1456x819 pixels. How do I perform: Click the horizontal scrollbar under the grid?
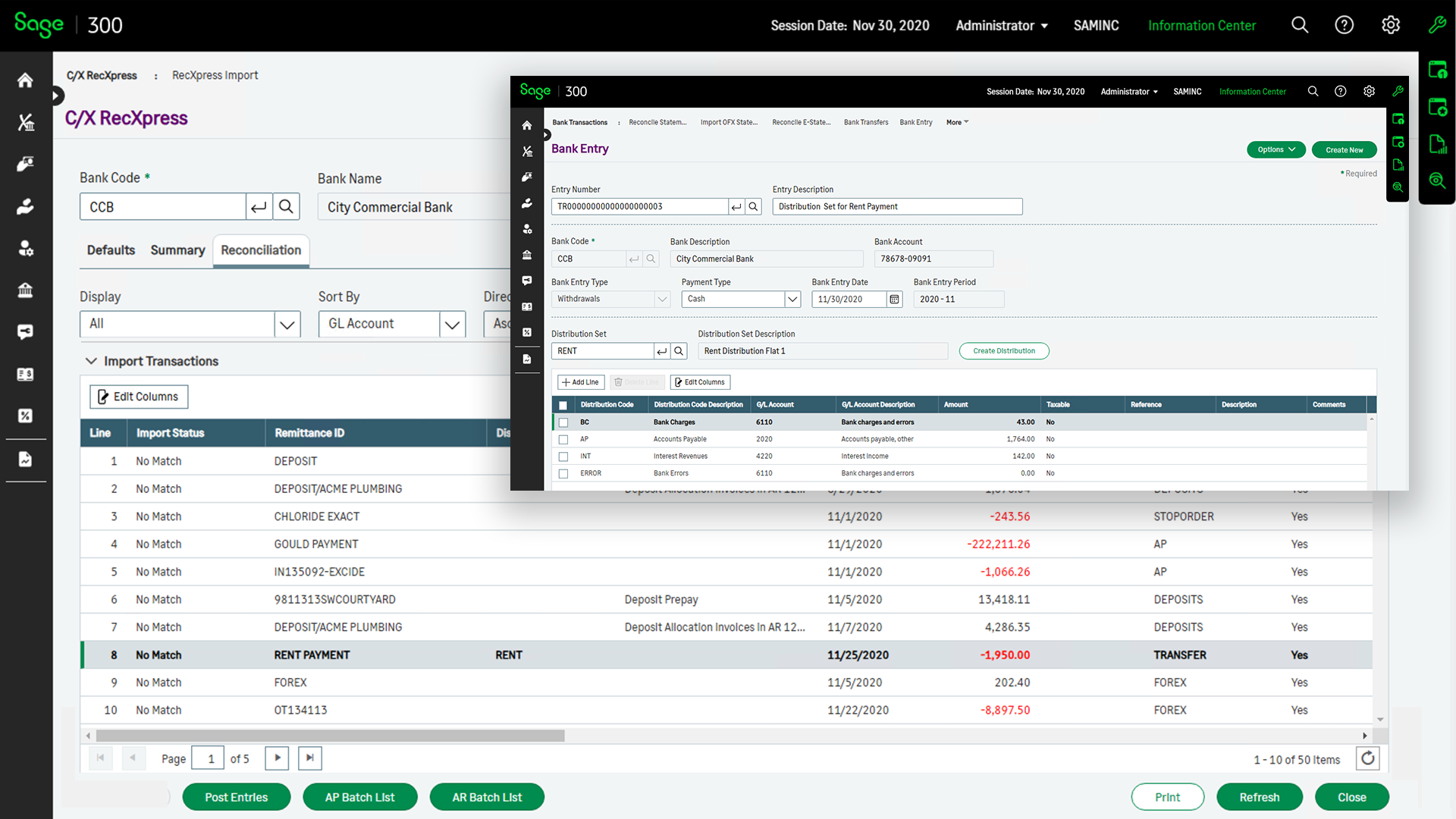330,736
